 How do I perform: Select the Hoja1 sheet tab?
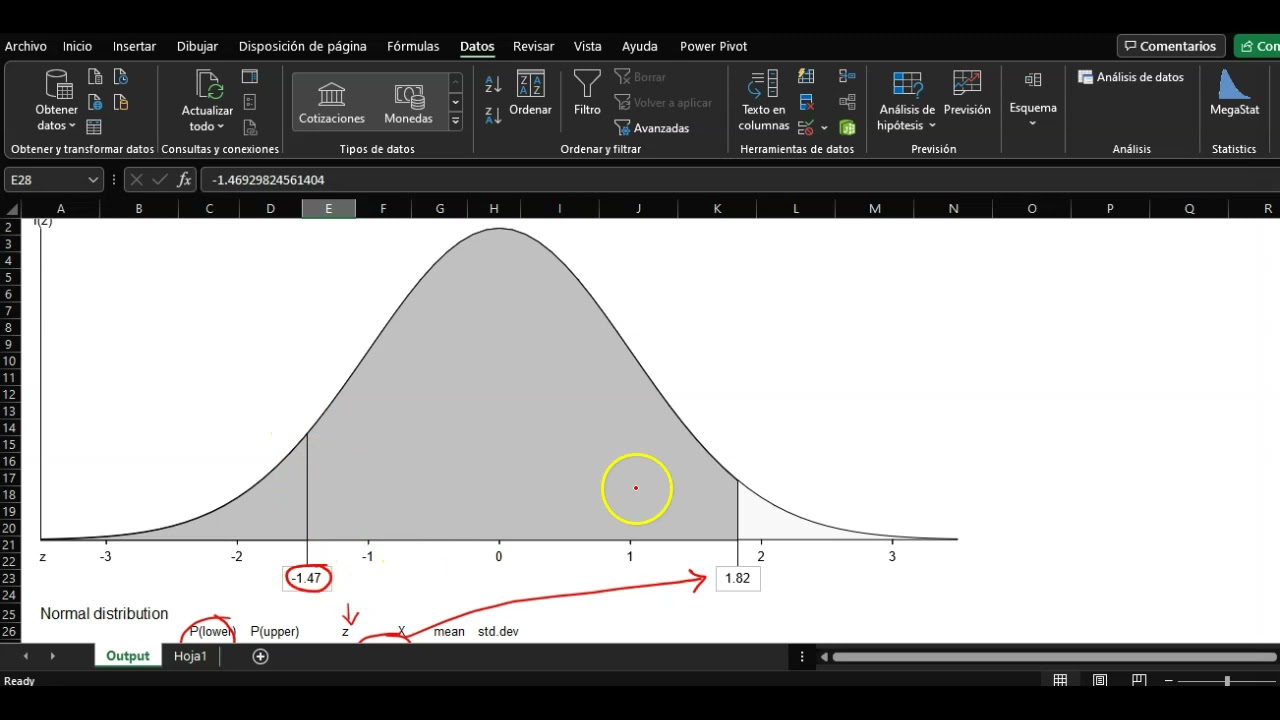[190, 656]
